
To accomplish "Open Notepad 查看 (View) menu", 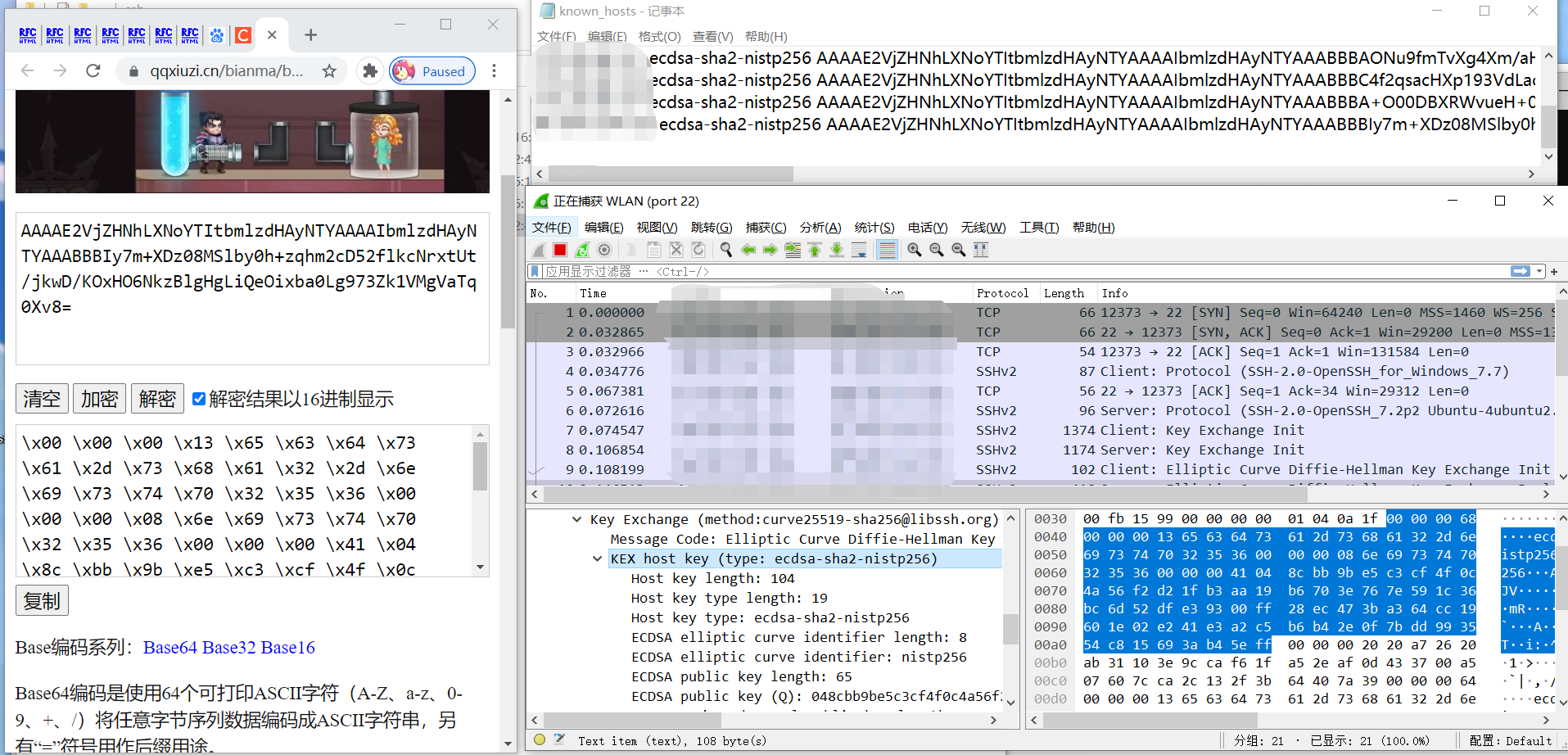I will 713,37.
